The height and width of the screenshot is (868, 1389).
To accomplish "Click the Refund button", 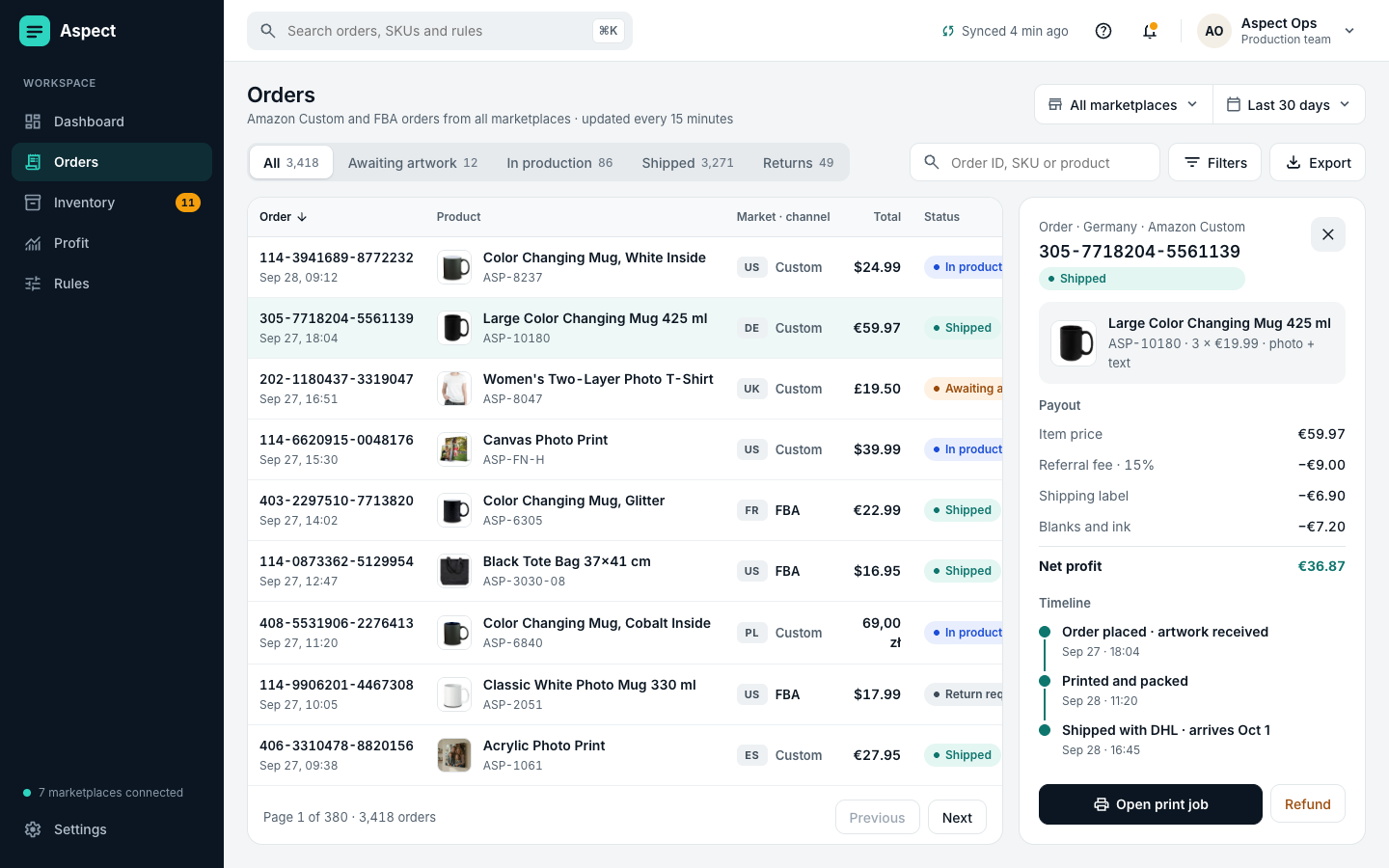I will pos(1307,804).
